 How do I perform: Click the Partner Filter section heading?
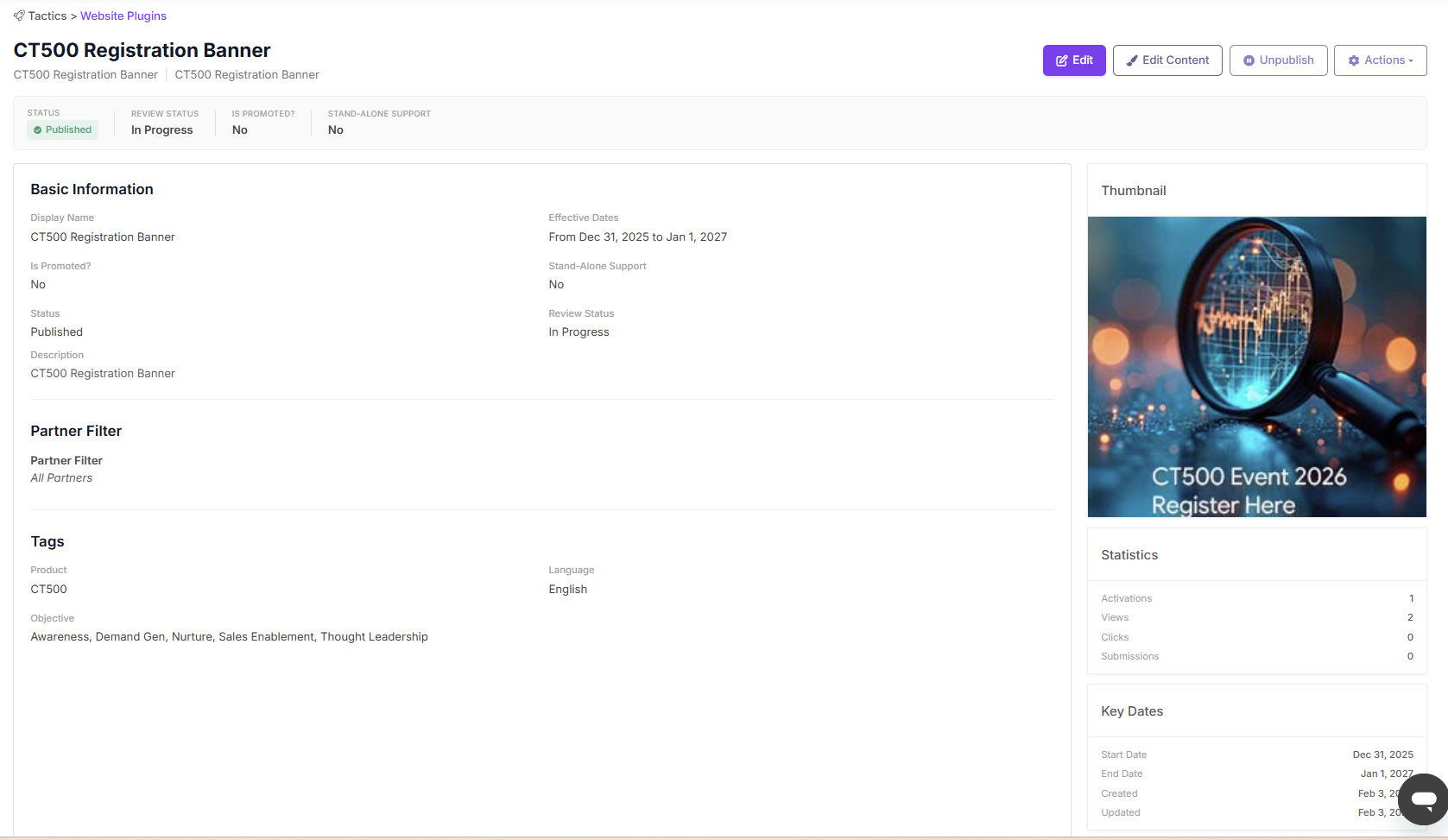(x=76, y=431)
